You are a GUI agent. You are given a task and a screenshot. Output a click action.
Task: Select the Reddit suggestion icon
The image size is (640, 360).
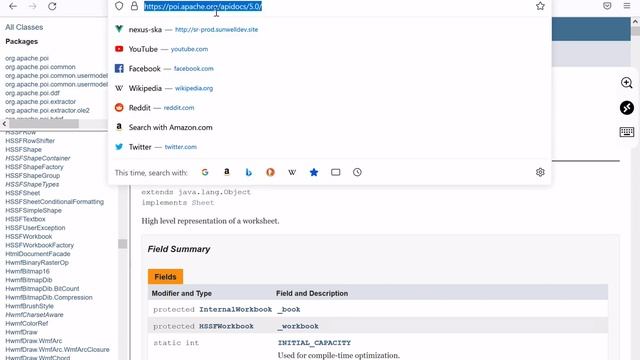[119, 107]
